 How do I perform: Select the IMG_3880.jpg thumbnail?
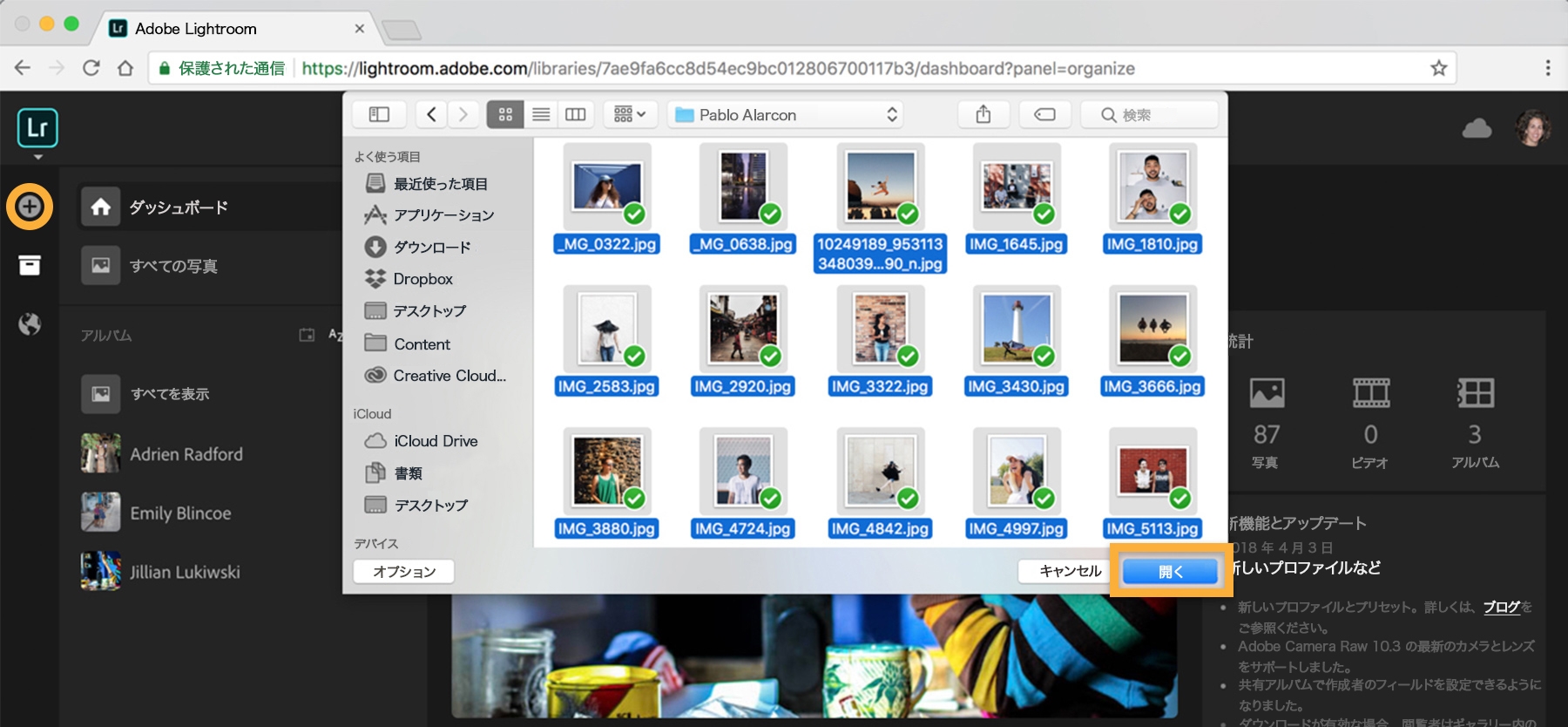pyautogui.click(x=607, y=470)
